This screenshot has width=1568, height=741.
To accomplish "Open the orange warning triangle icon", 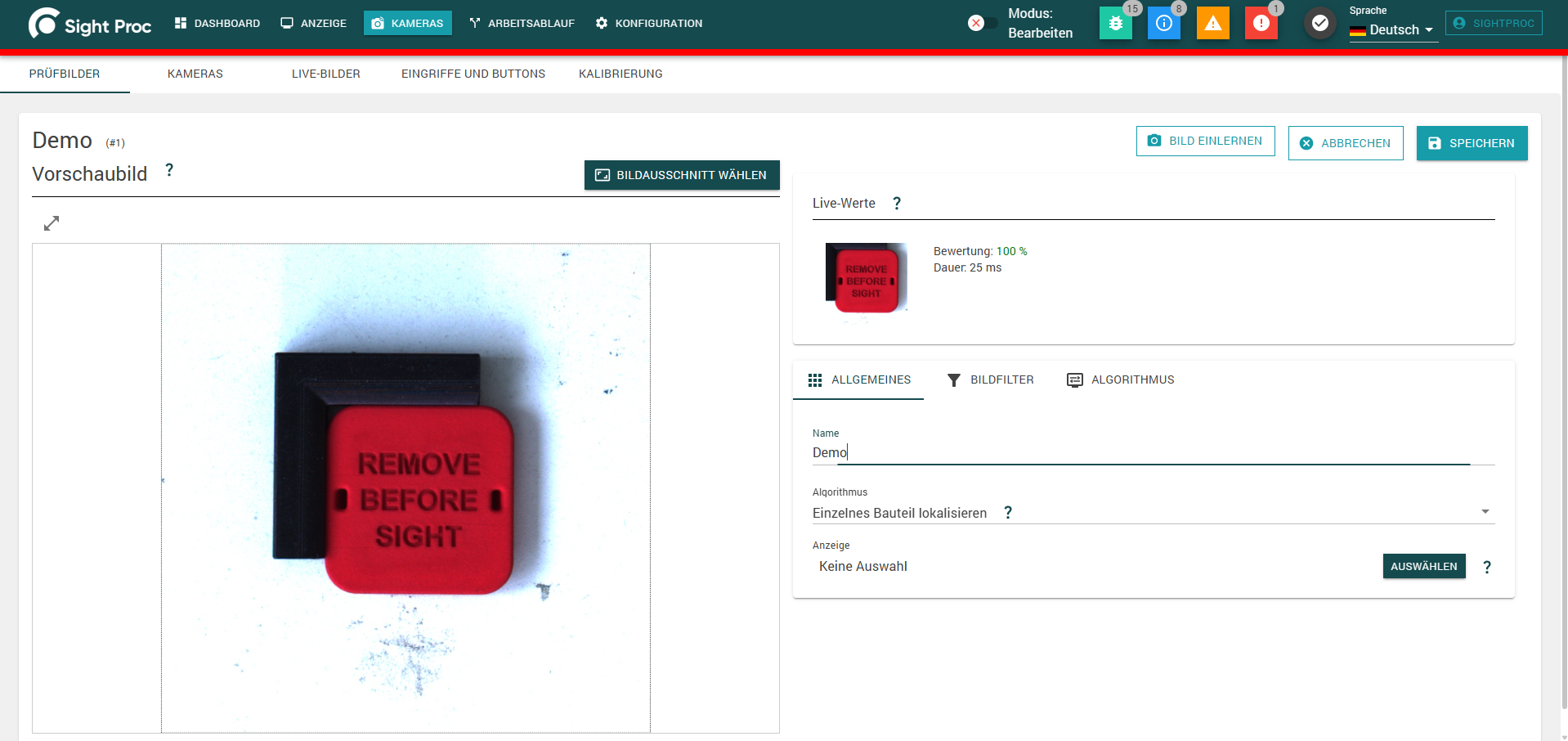I will [1213, 23].
